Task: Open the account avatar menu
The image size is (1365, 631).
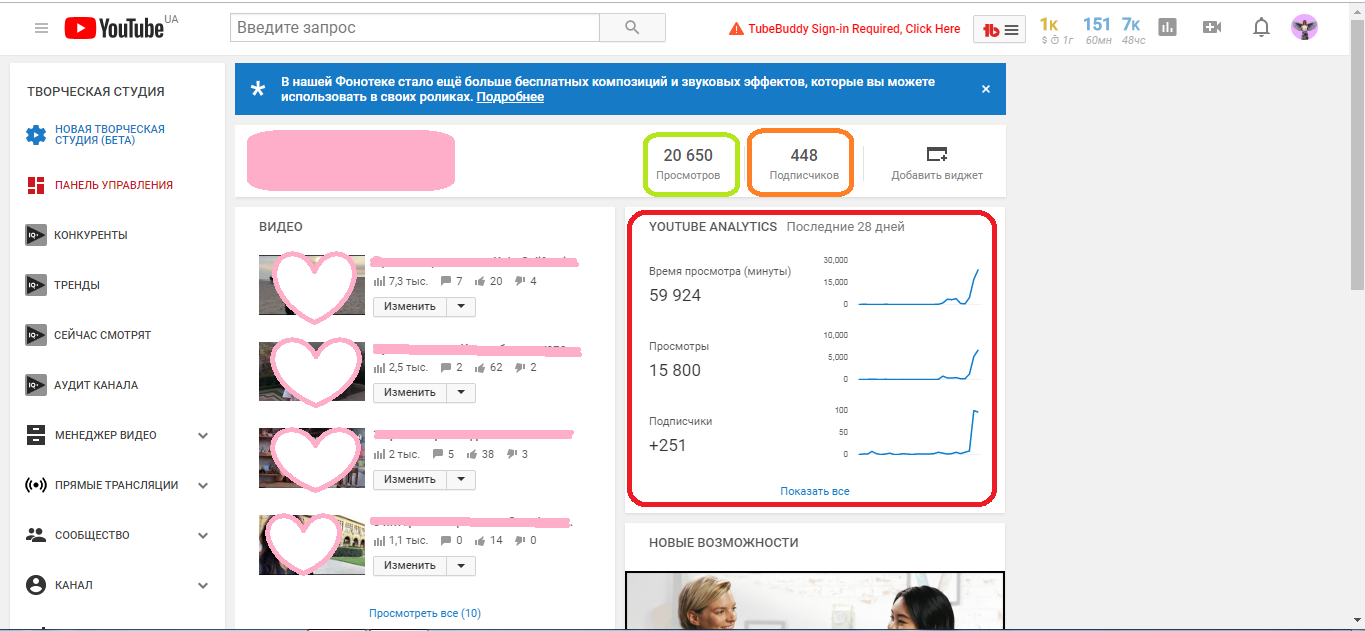Action: tap(1304, 28)
